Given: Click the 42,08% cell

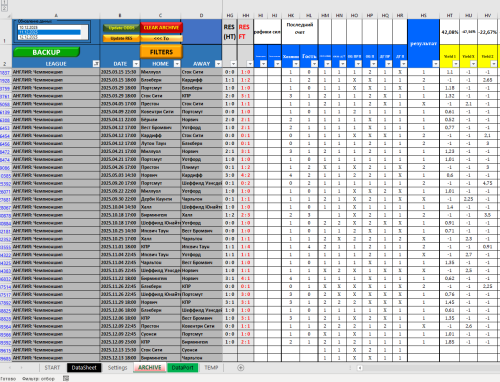Looking at the screenshot, I should tap(449, 32).
